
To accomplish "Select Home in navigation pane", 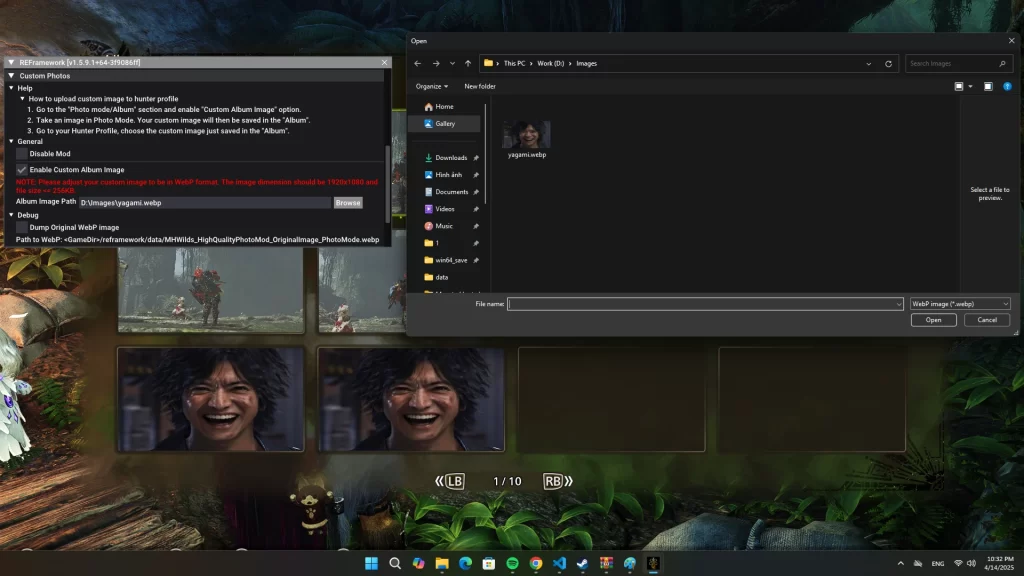I will pos(444,106).
